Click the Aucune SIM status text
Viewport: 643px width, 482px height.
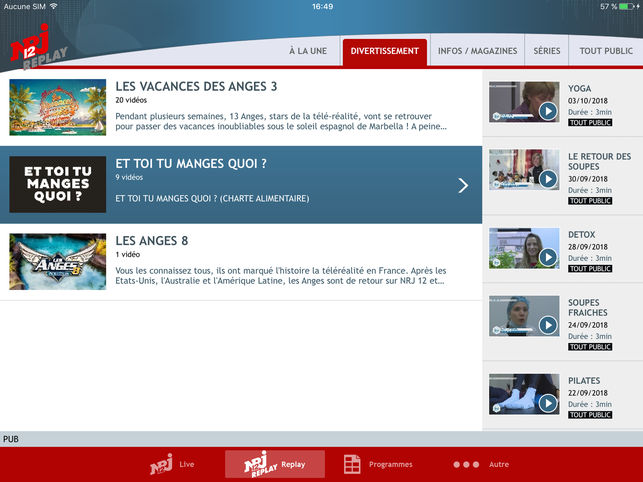click(x=24, y=6)
